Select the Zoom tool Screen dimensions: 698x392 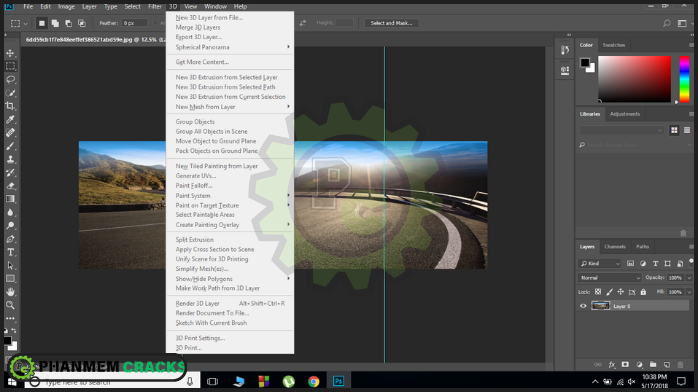(10, 305)
